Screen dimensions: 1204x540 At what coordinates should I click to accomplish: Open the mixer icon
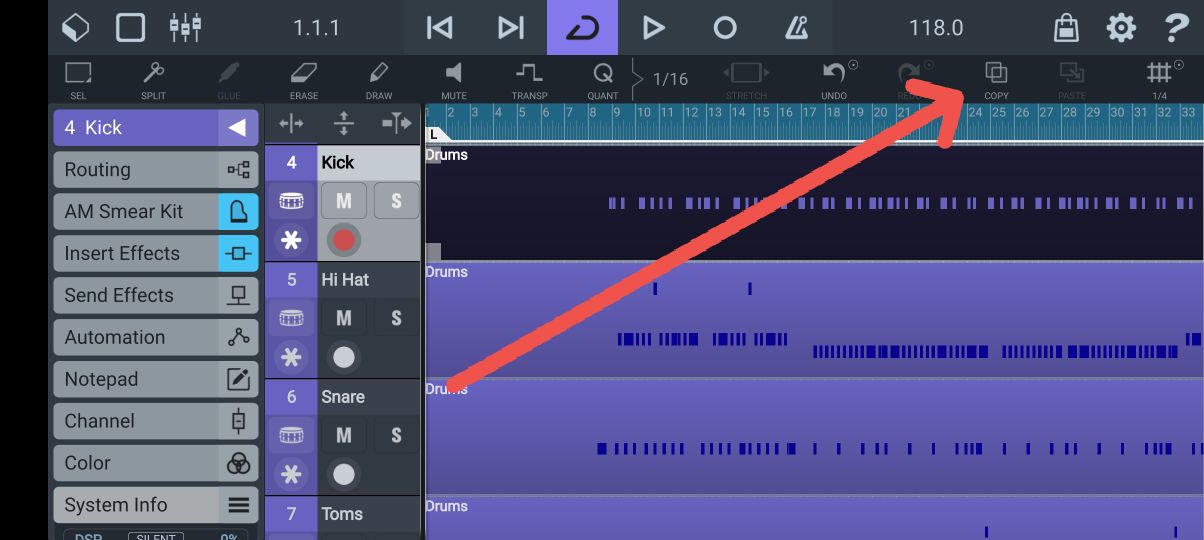click(186, 27)
